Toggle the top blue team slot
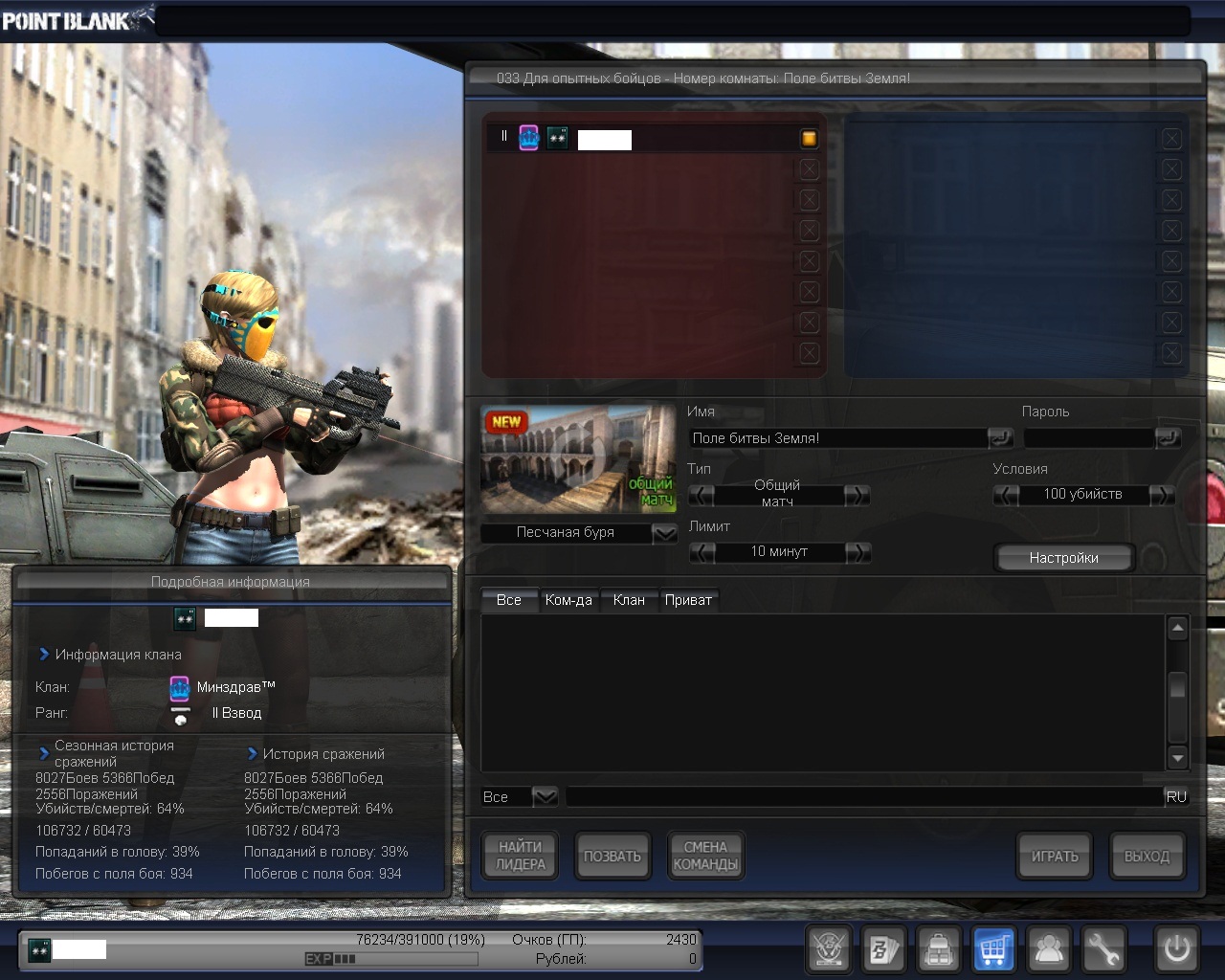This screenshot has height=980, width=1225. (1170, 139)
